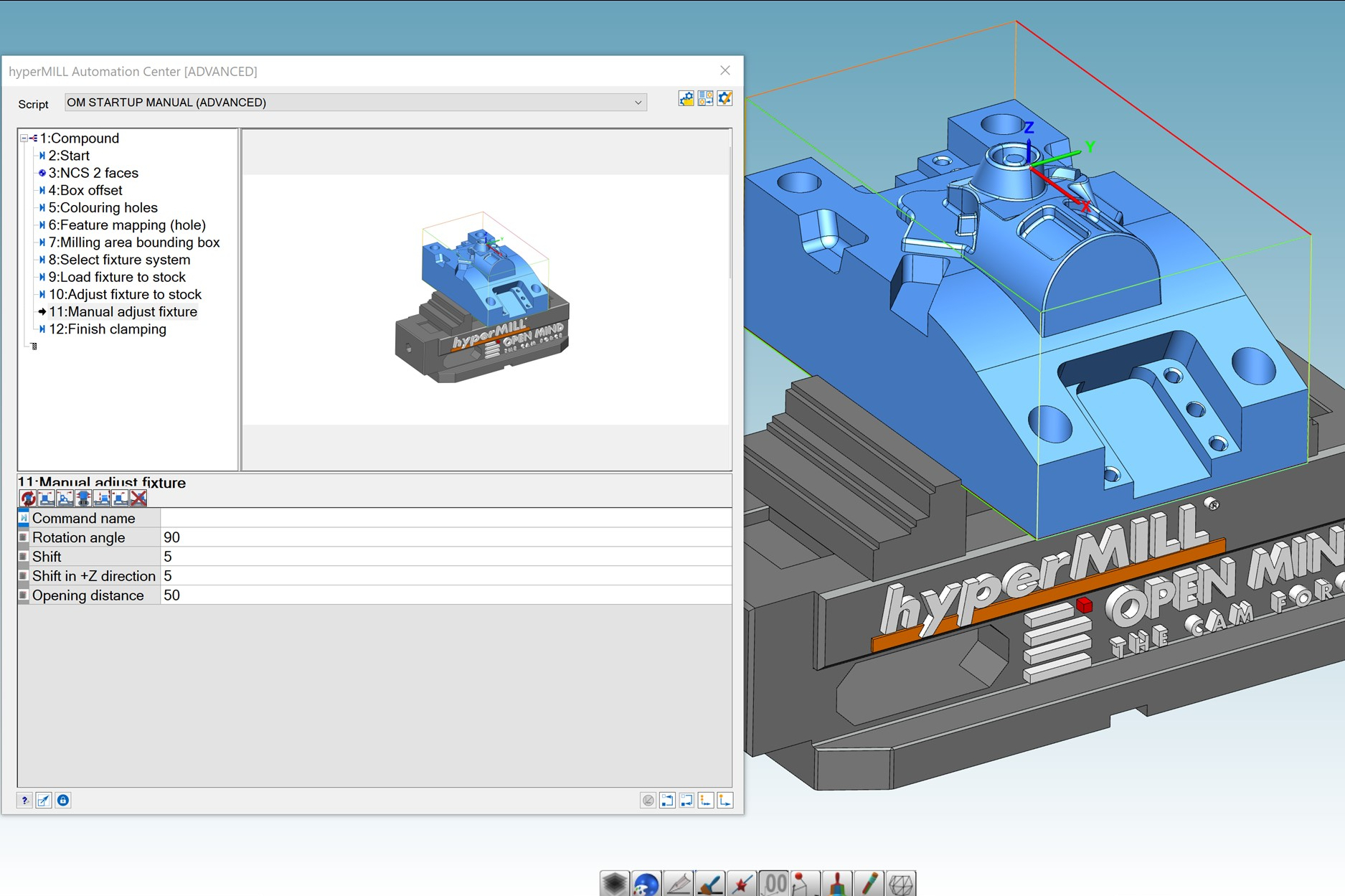Screen dimensions: 1345x896
Task: Click the Rotation angle parameter label
Action: pyautogui.click(x=78, y=537)
